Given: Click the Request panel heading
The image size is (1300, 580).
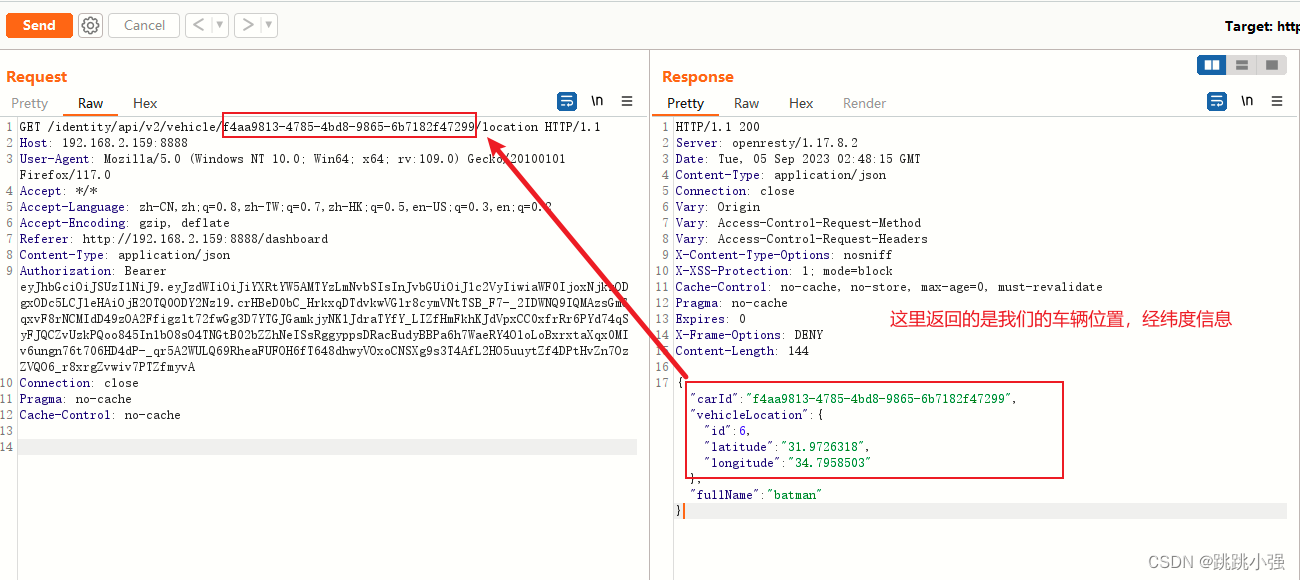Looking at the screenshot, I should 37,77.
